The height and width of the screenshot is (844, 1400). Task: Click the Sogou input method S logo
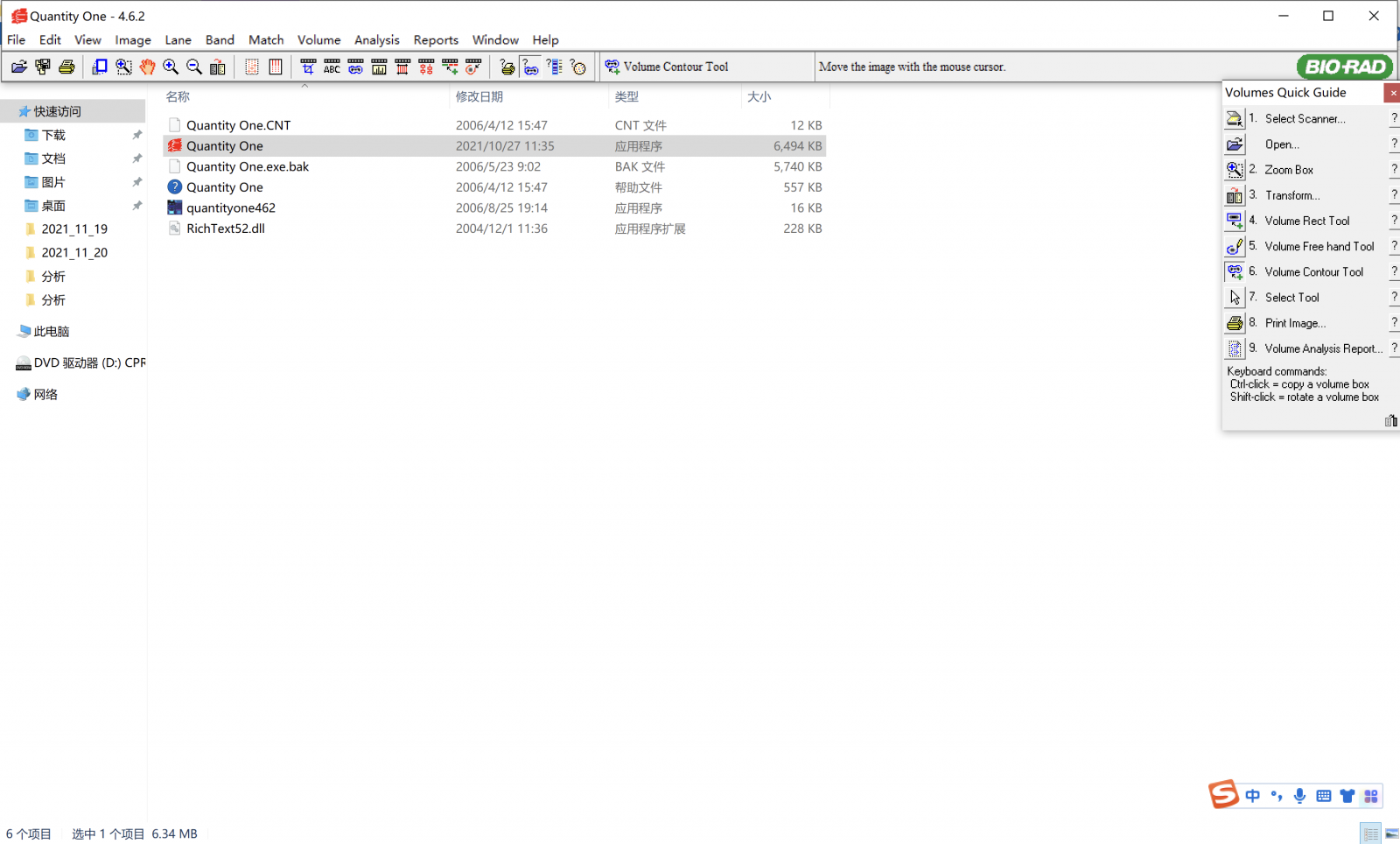coord(1223,794)
